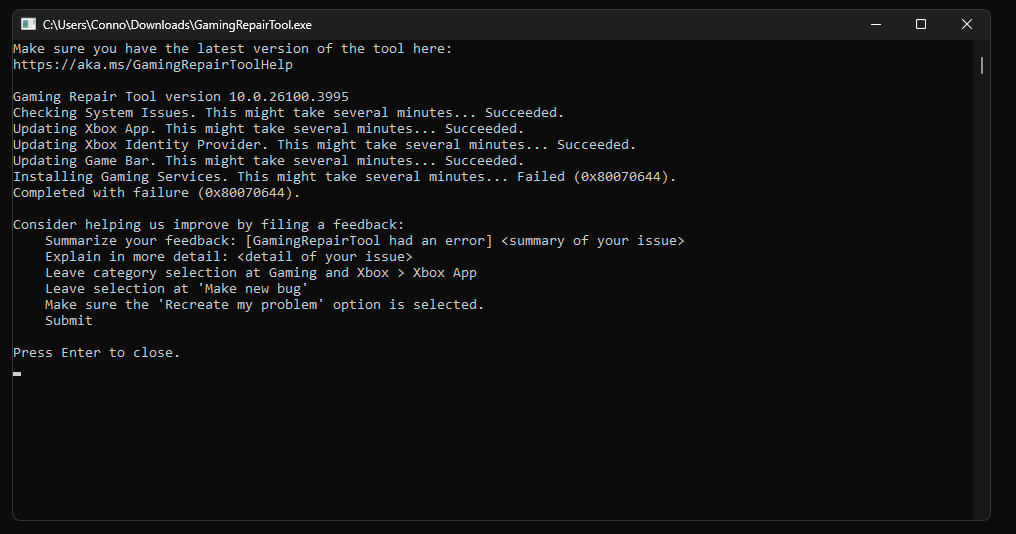Screen dimensions: 1016x534
Task: Click the aka.ms/GamingRepairToolHelp URL
Action: coord(153,65)
